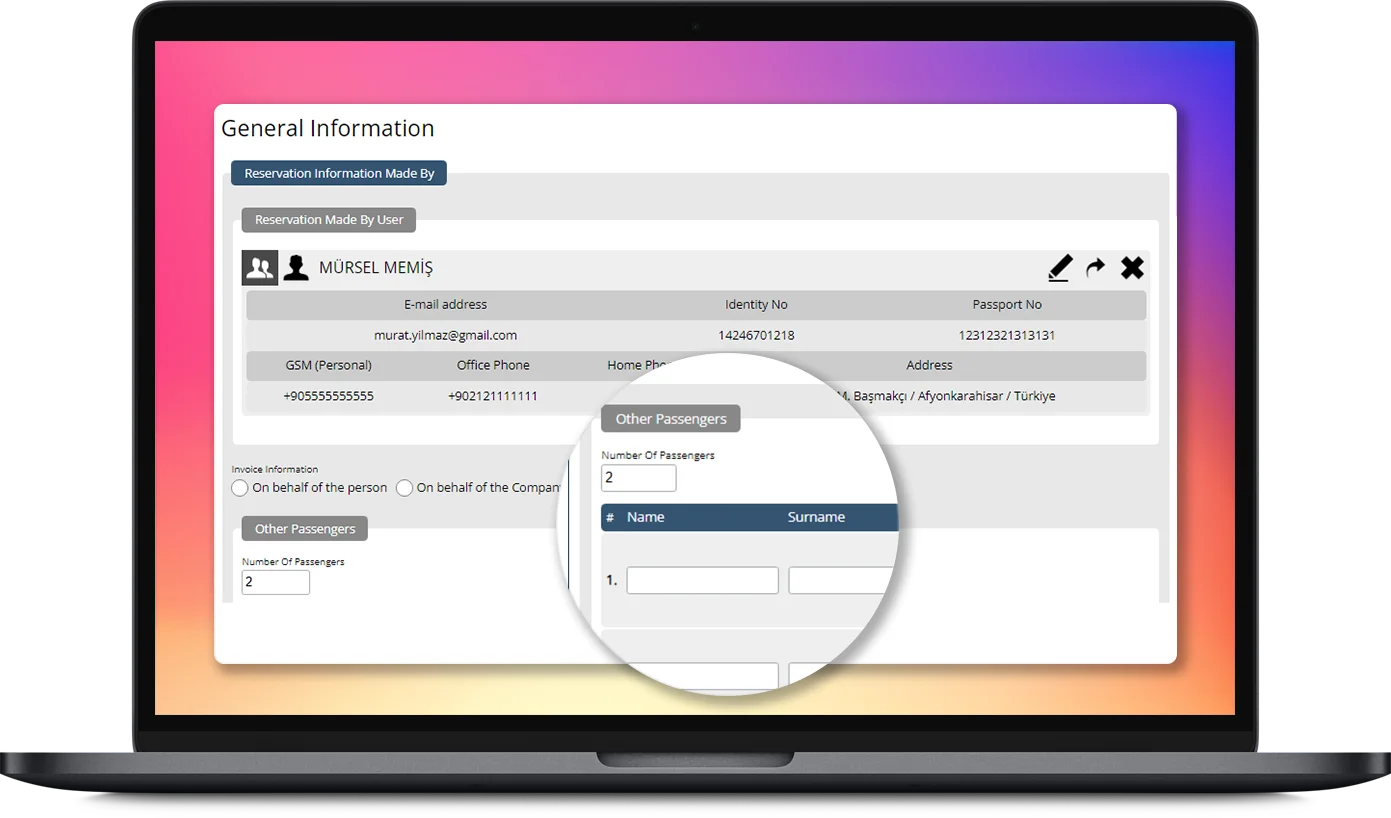The image size is (1391, 818).
Task: Click the Name column header in passengers table
Action: coord(647,517)
